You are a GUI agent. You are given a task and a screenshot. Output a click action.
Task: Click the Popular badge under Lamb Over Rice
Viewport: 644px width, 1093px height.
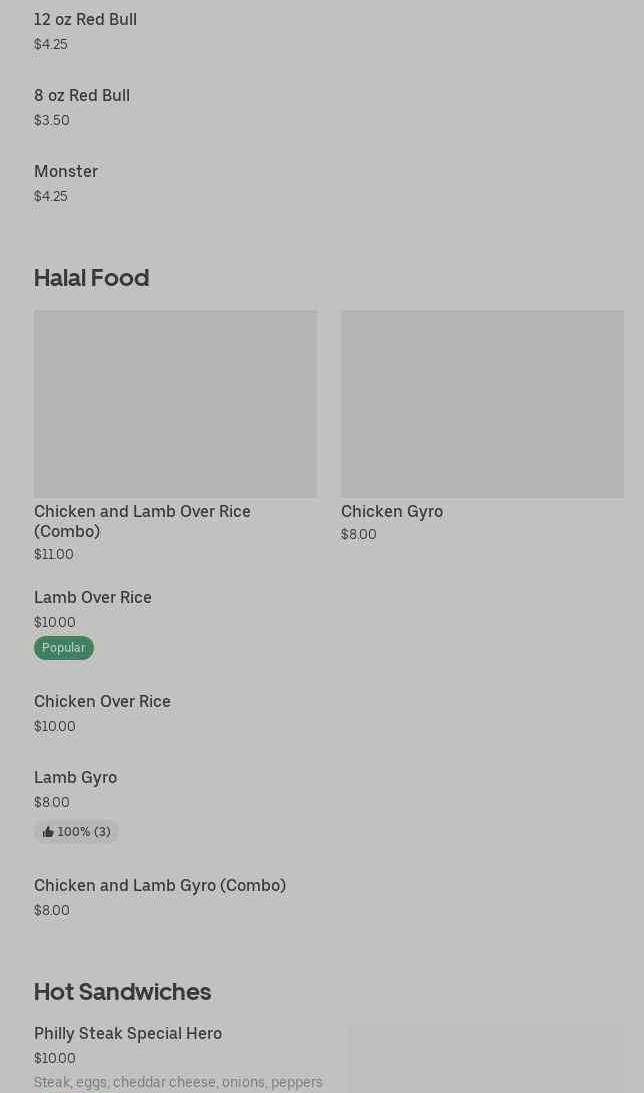click(64, 648)
